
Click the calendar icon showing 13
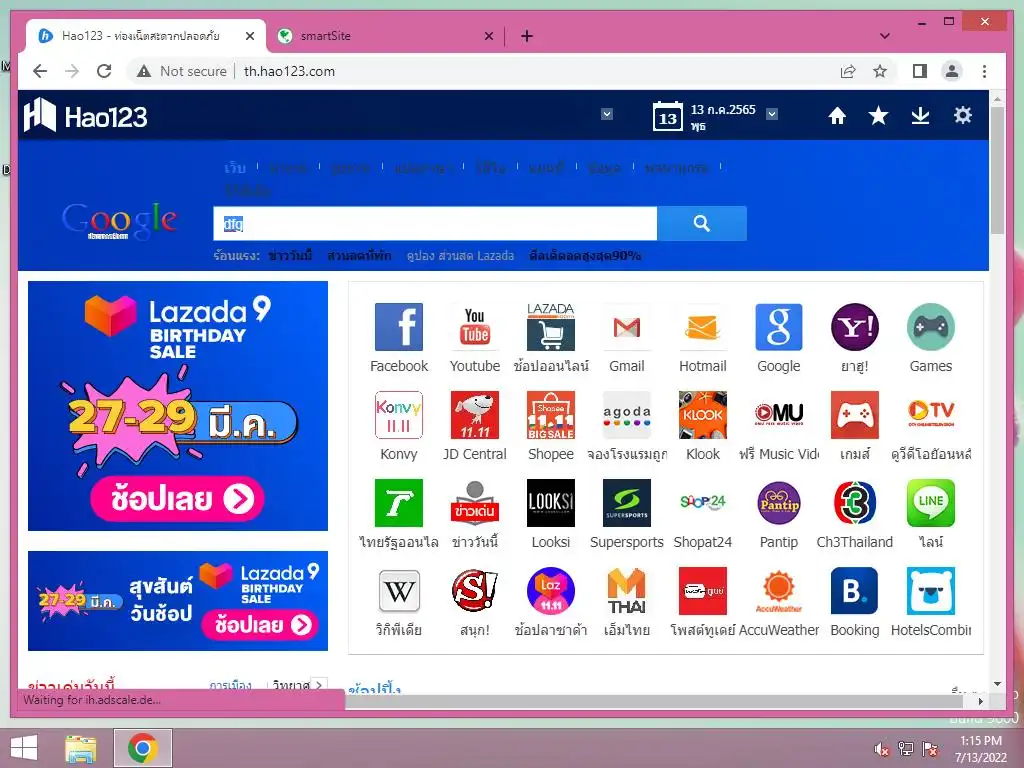(667, 116)
